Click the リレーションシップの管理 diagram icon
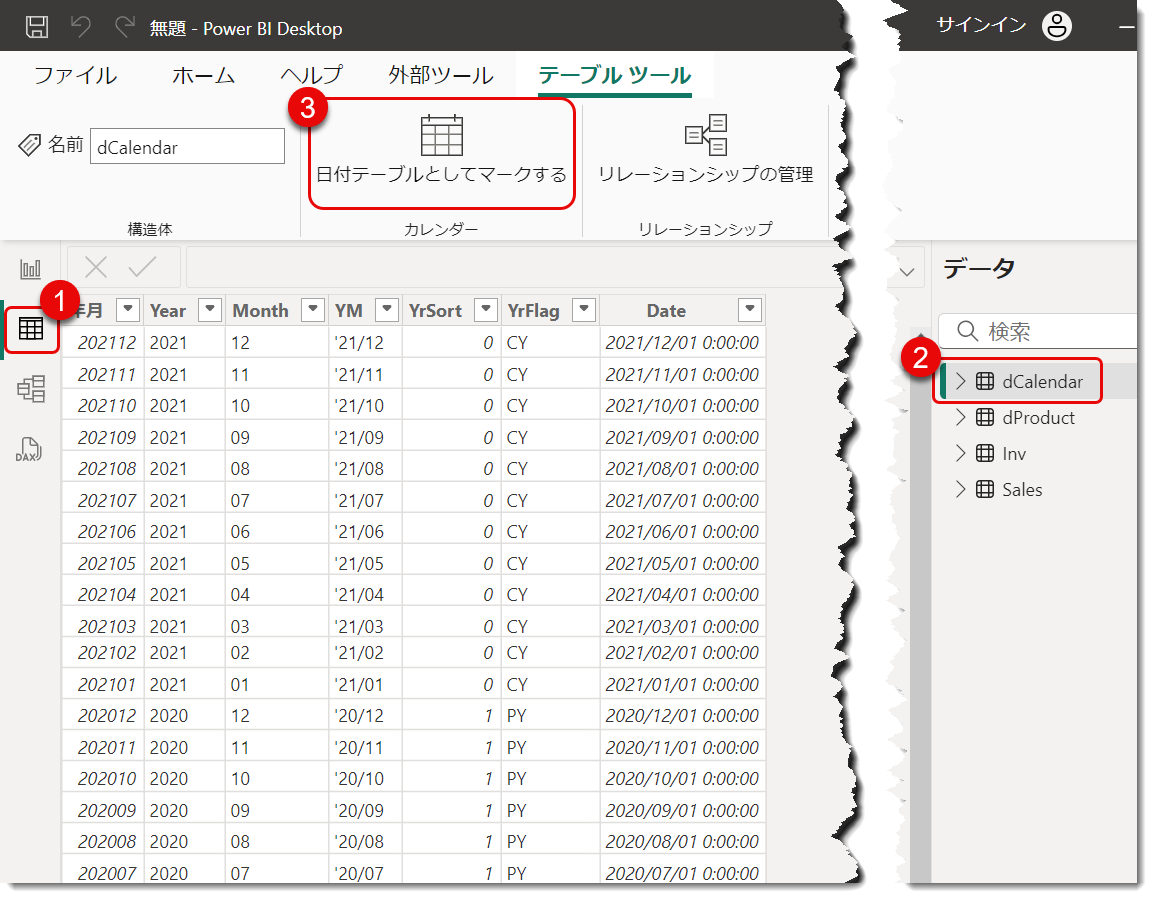 (x=706, y=134)
